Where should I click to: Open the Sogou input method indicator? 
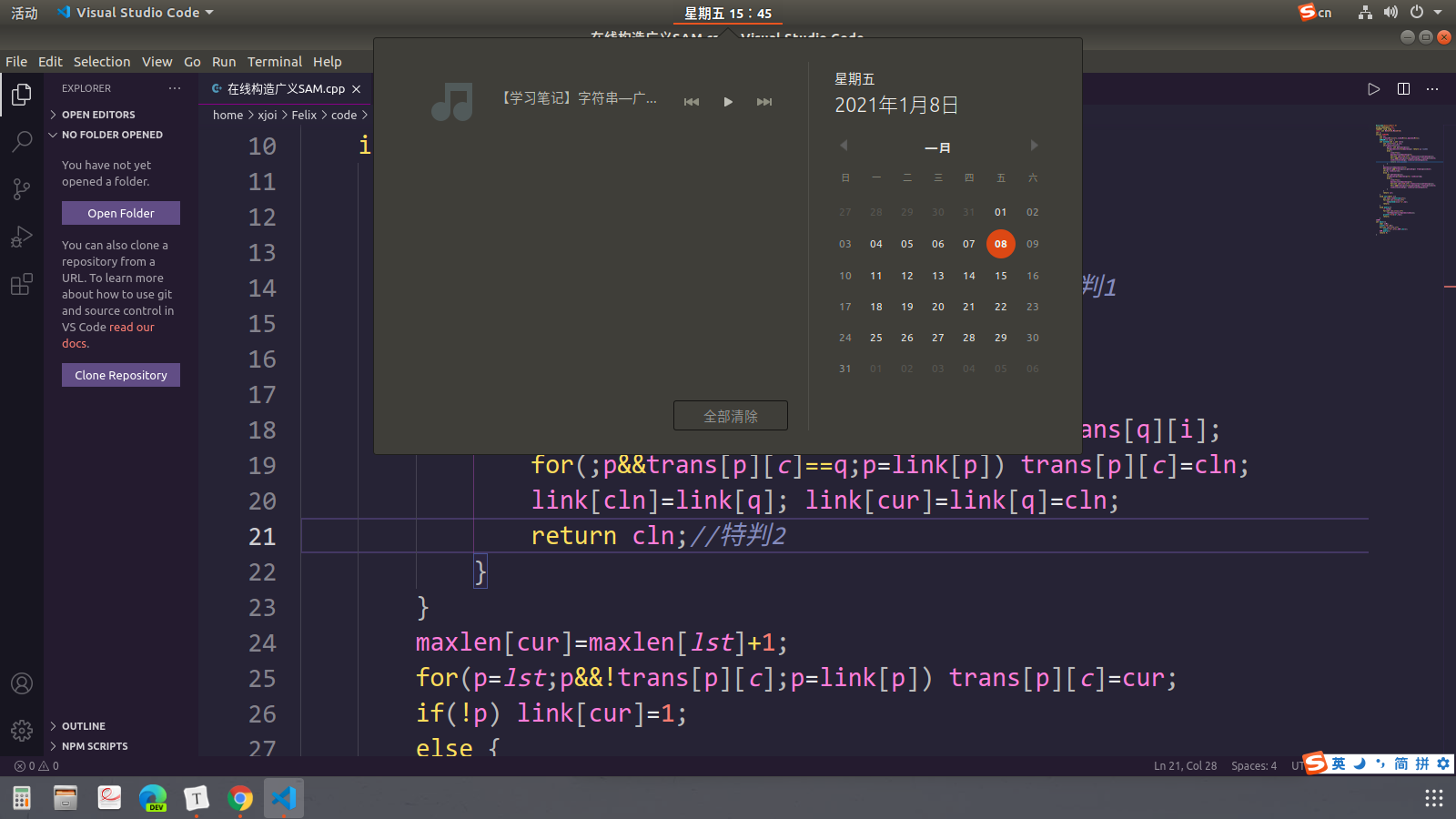(x=1315, y=13)
